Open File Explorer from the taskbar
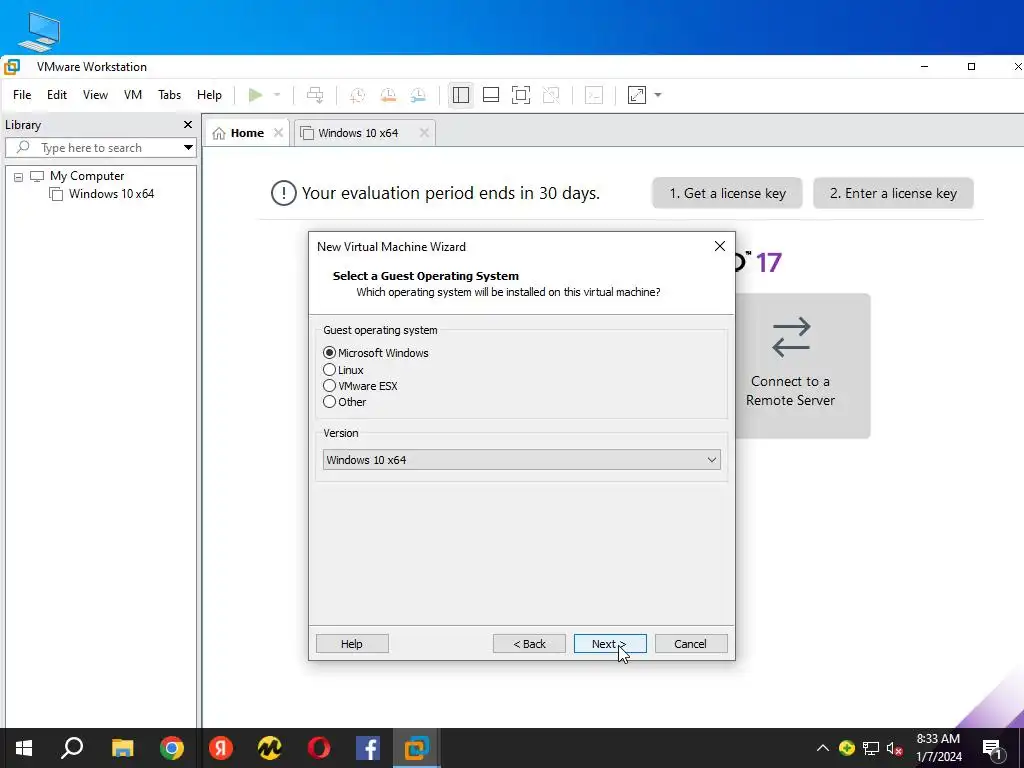 tap(122, 748)
